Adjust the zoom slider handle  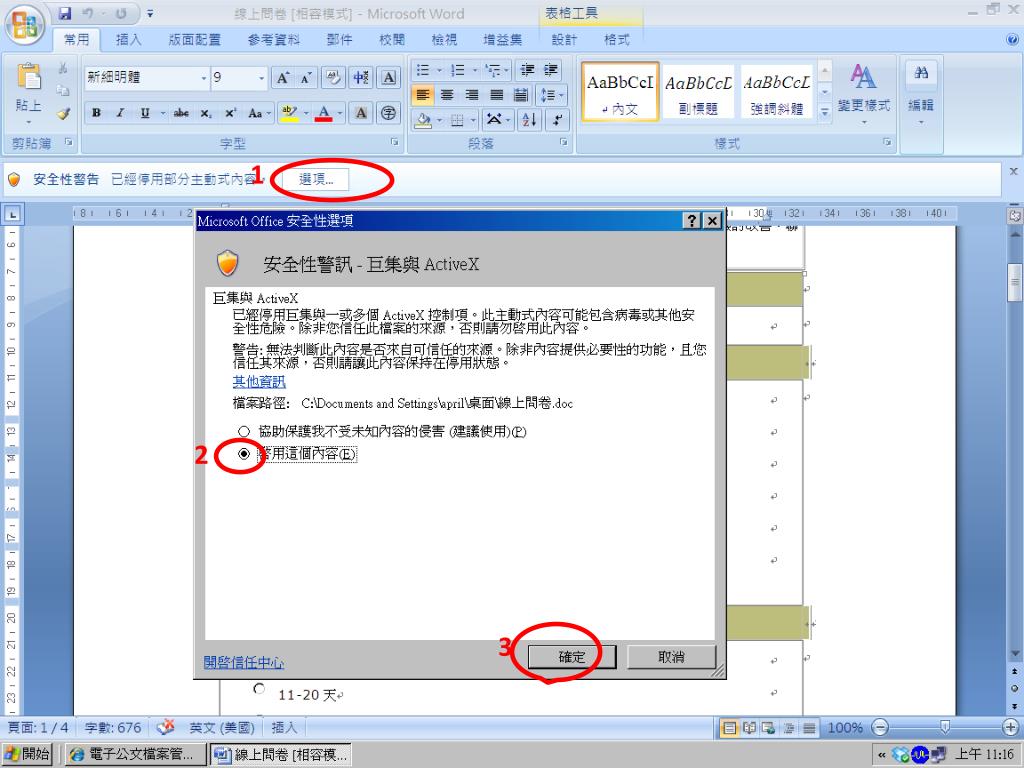944,727
